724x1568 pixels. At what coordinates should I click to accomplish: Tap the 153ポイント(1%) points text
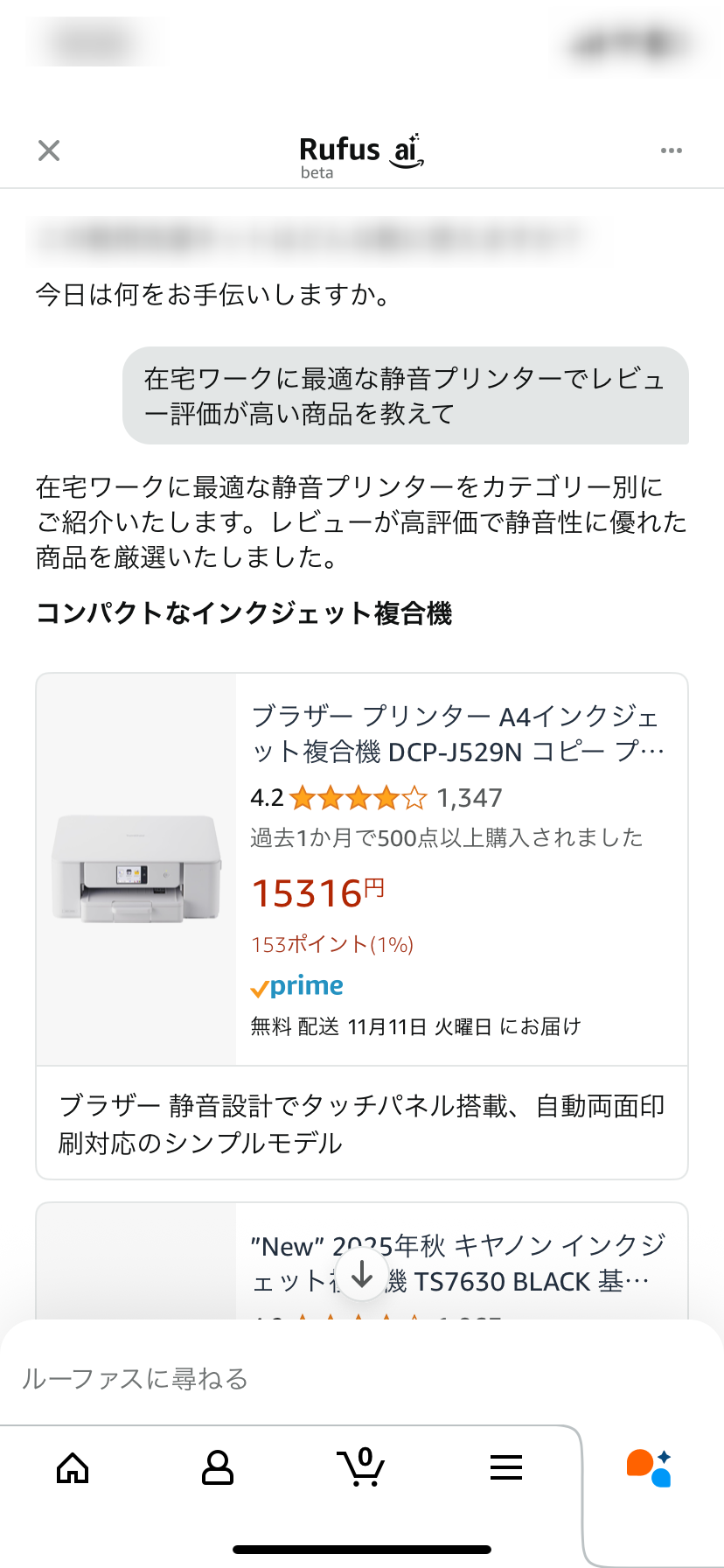point(332,944)
